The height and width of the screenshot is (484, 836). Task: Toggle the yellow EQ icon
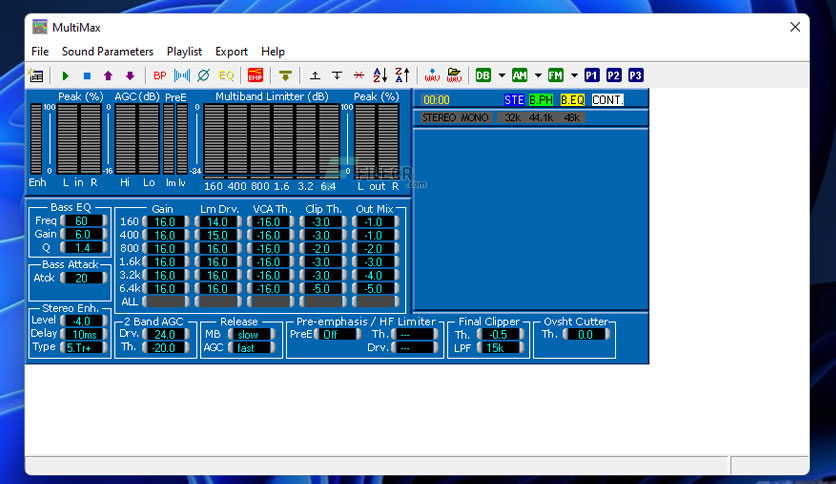pyautogui.click(x=226, y=76)
